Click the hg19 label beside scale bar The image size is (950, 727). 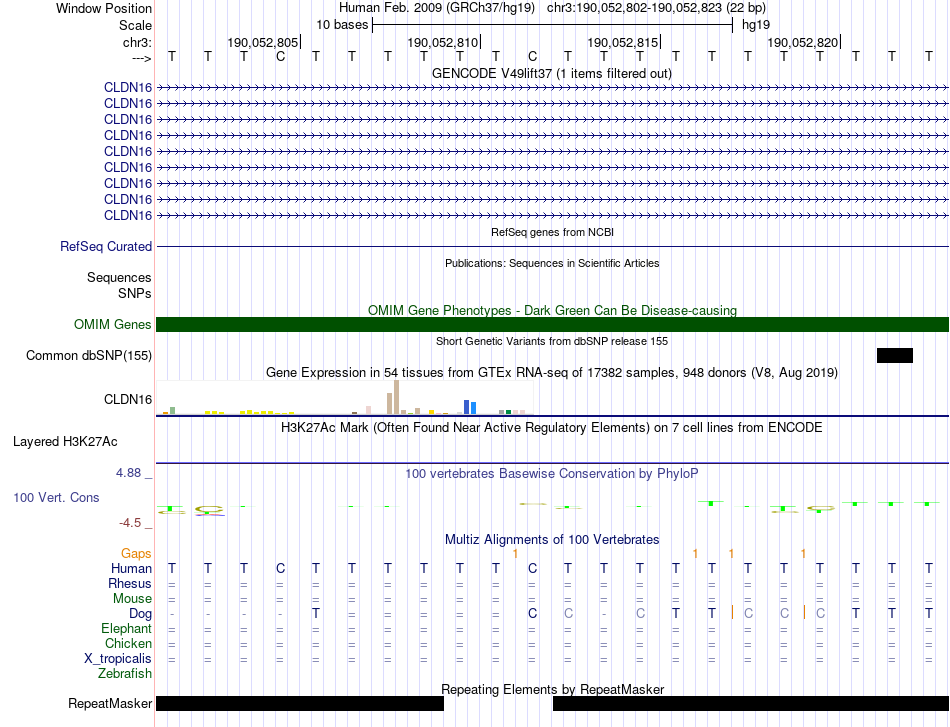756,25
